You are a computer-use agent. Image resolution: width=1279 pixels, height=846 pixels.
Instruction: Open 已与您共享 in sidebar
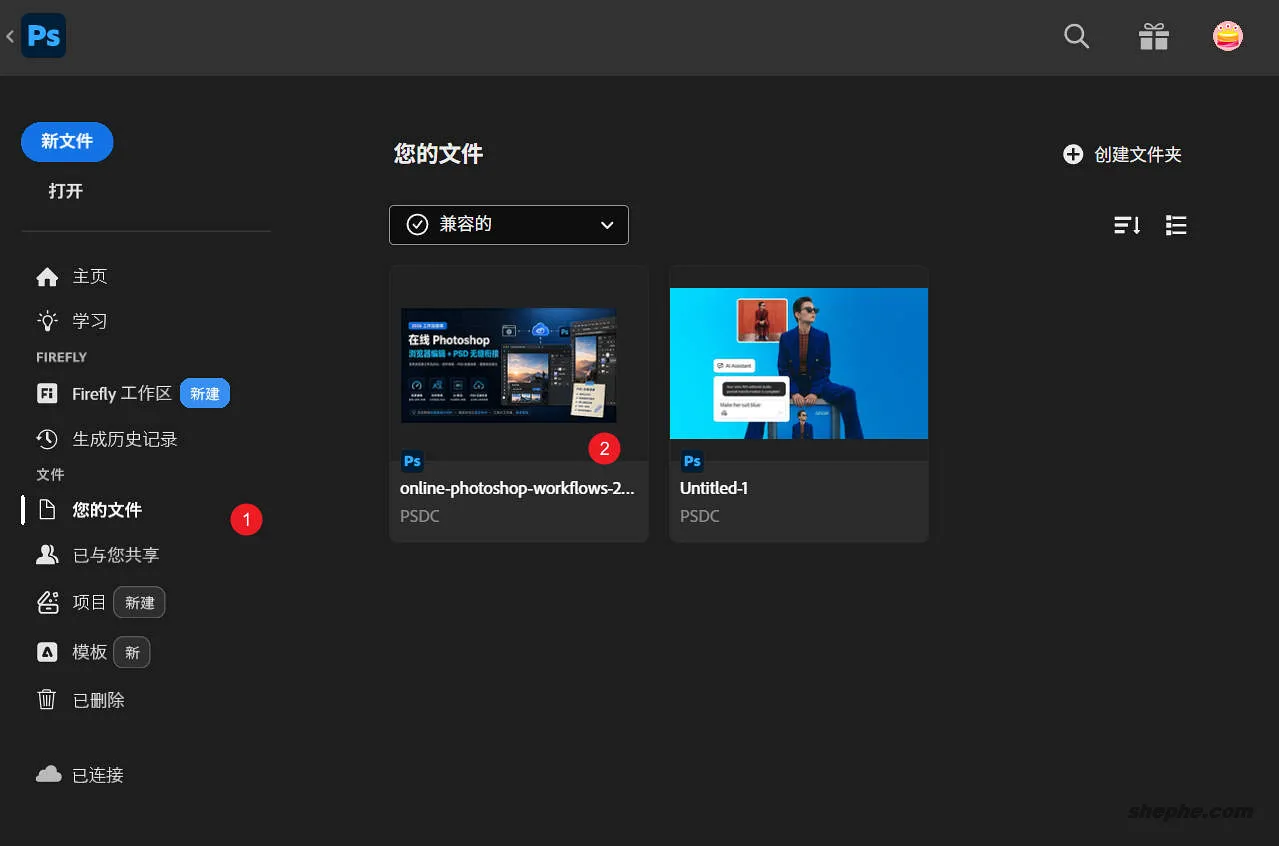coord(116,555)
